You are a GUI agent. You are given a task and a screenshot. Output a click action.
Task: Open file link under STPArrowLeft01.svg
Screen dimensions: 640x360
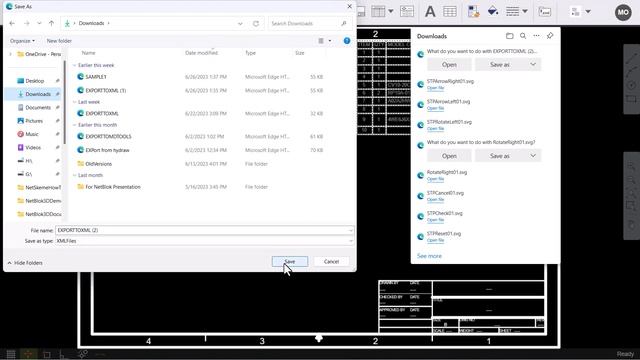pyautogui.click(x=435, y=108)
